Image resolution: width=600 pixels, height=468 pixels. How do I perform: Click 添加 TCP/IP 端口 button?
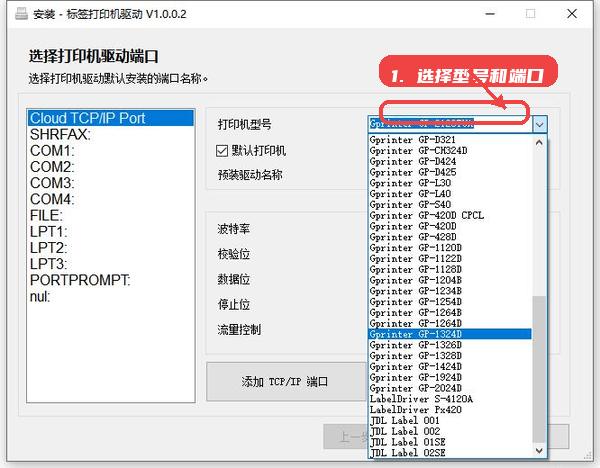tap(285, 382)
